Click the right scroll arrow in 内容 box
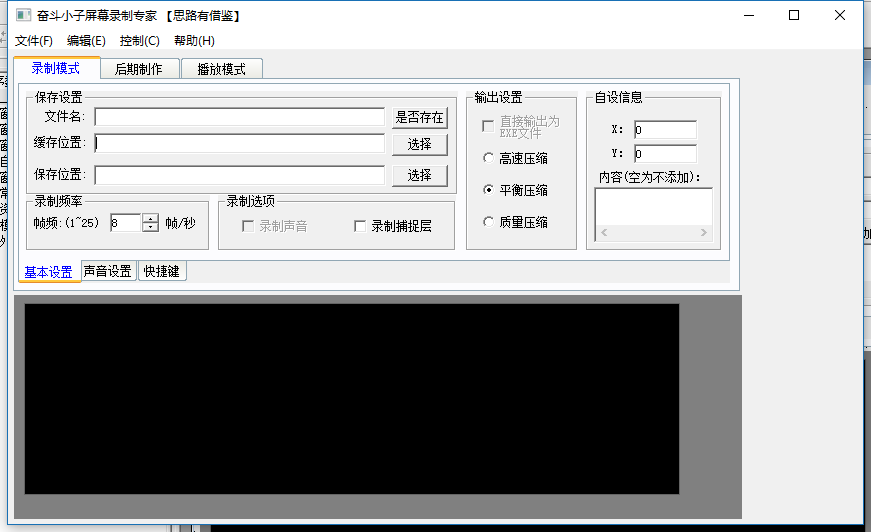 point(703,233)
